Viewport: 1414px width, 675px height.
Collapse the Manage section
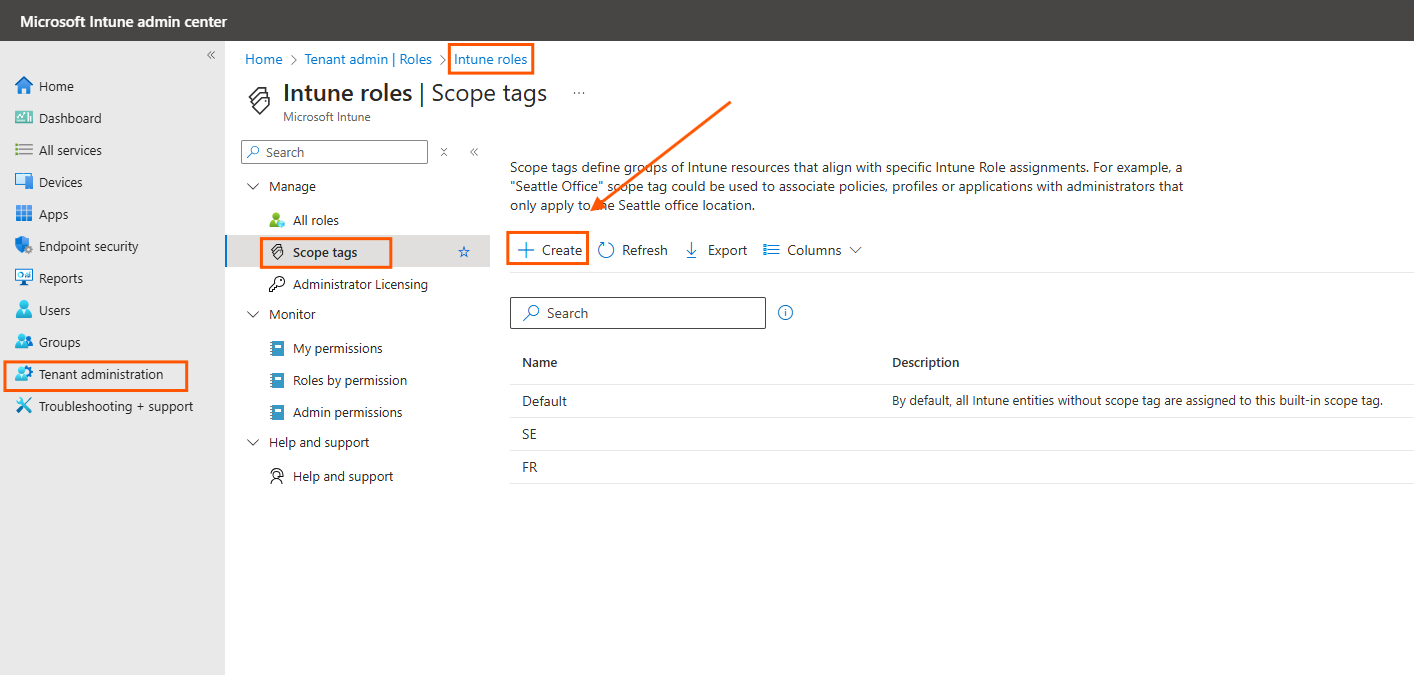[x=253, y=186]
